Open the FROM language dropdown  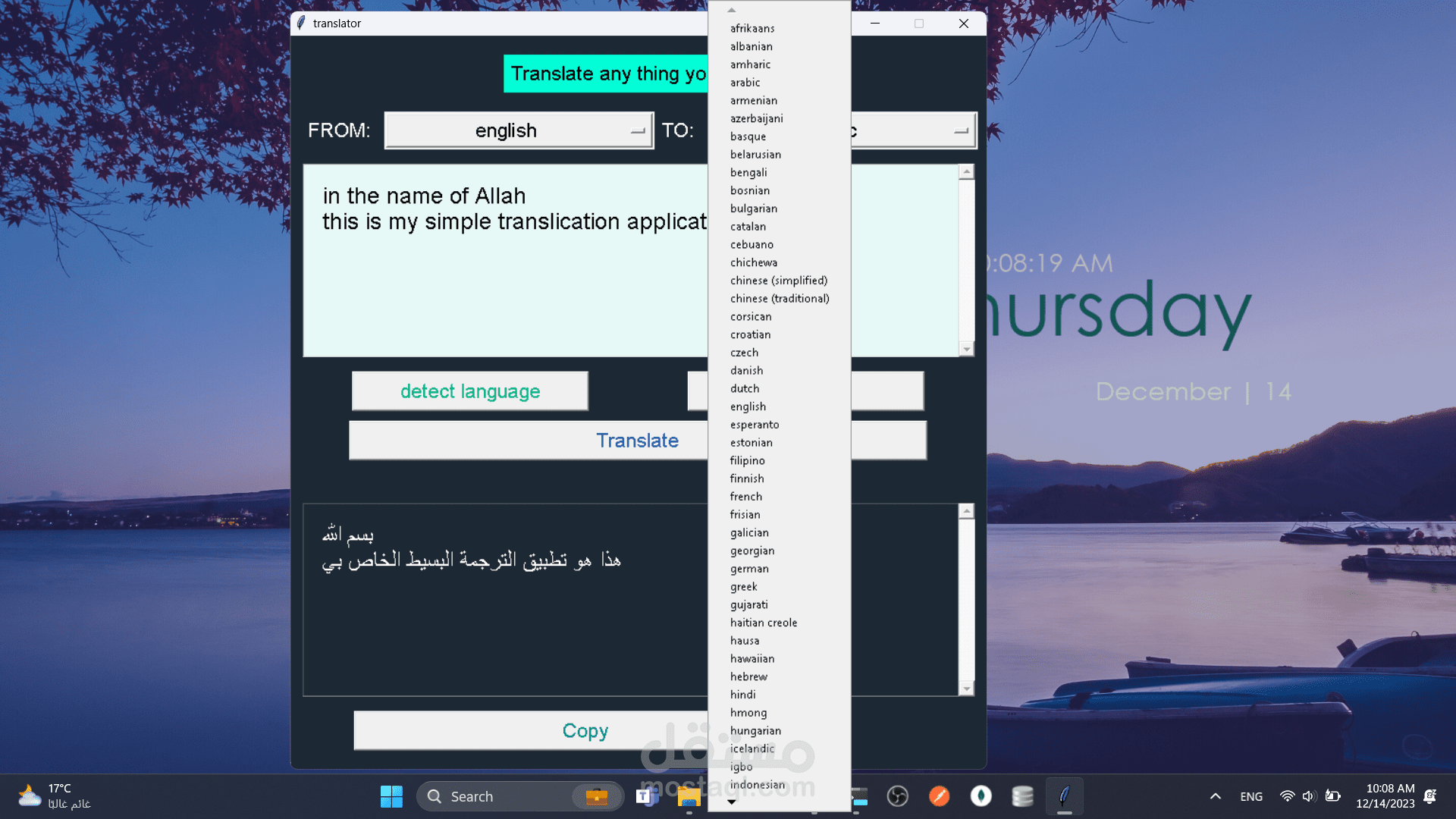pos(519,130)
